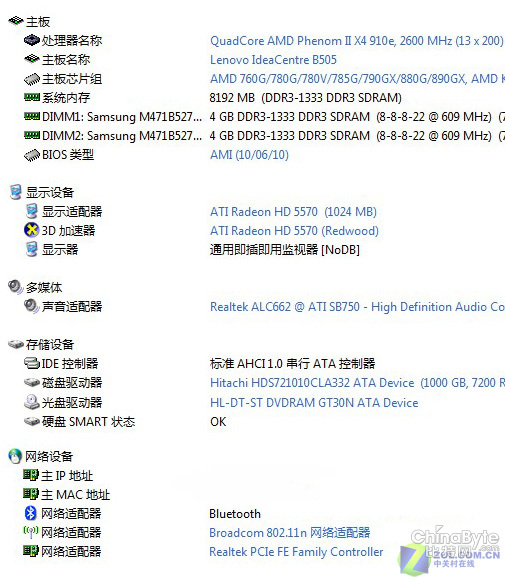Click the 显示设备 section monitor icon
Image resolution: width=505 pixels, height=578 pixels.
[15, 192]
